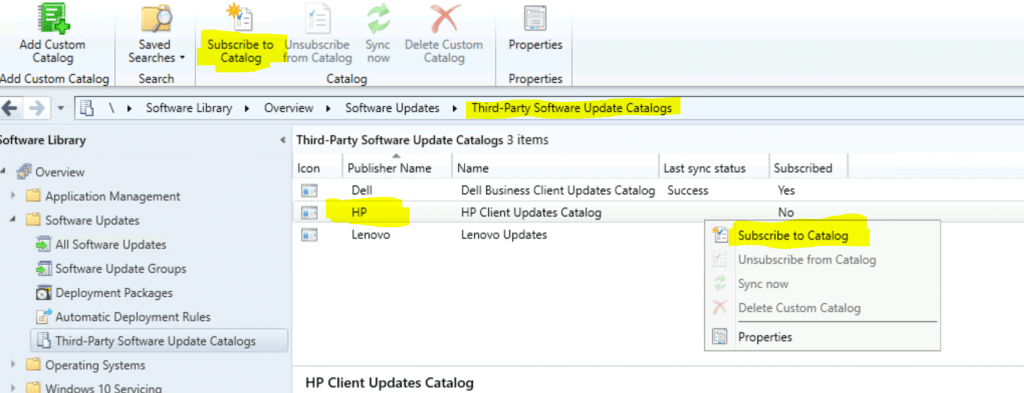This screenshot has width=1024, height=393.
Task: Open Deployment Packages node
Action: pos(114,293)
